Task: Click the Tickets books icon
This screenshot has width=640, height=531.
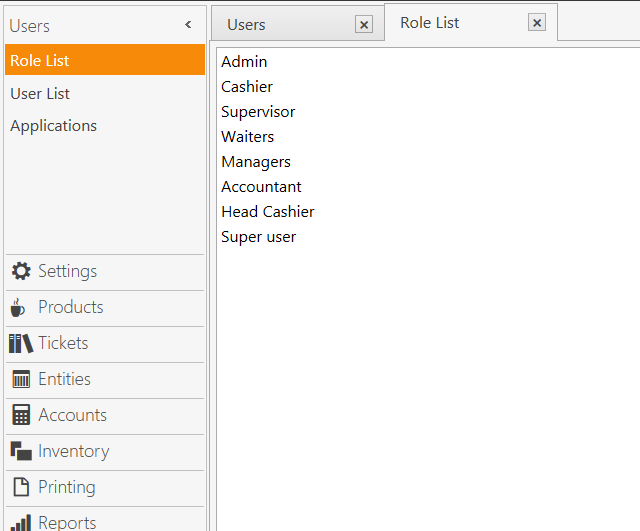Action: click(21, 343)
